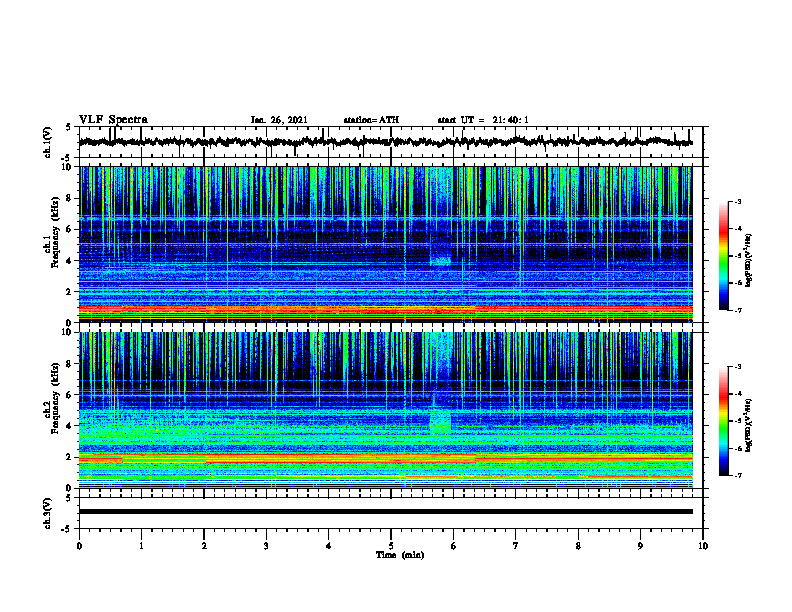Click the "VLF Spectra" plot title
Screen dimensions: 792x612
click(113, 120)
